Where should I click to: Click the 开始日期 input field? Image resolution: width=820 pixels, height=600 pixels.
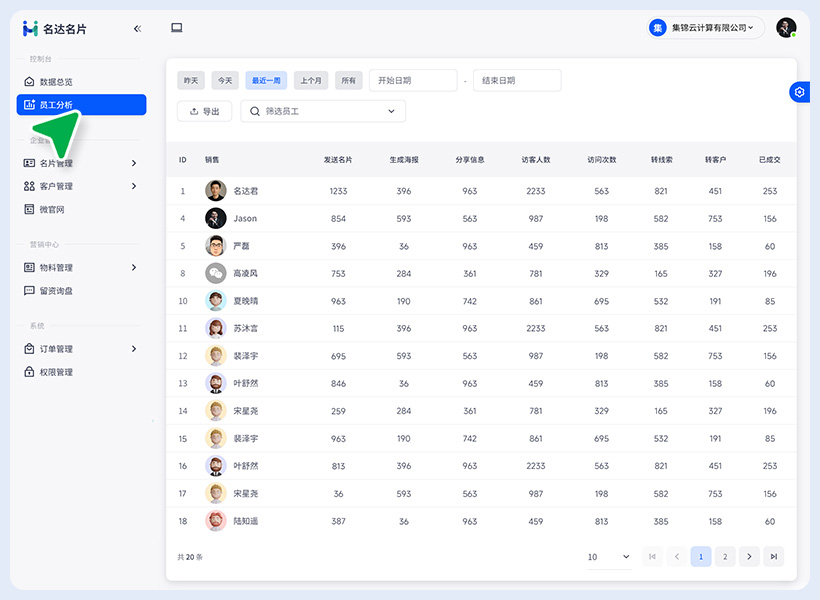coord(413,81)
